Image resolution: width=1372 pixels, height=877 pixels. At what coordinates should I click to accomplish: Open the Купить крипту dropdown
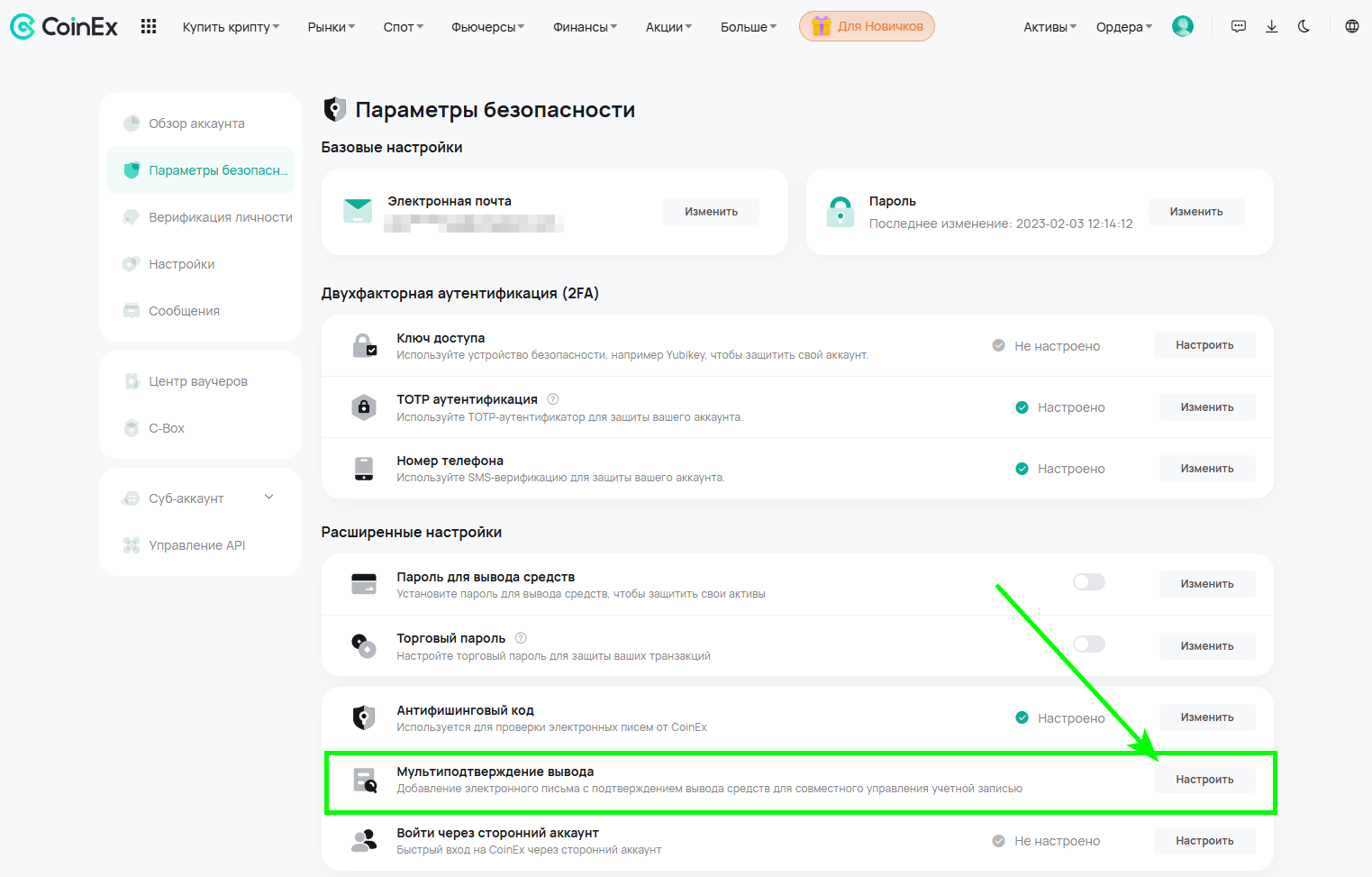click(x=231, y=27)
